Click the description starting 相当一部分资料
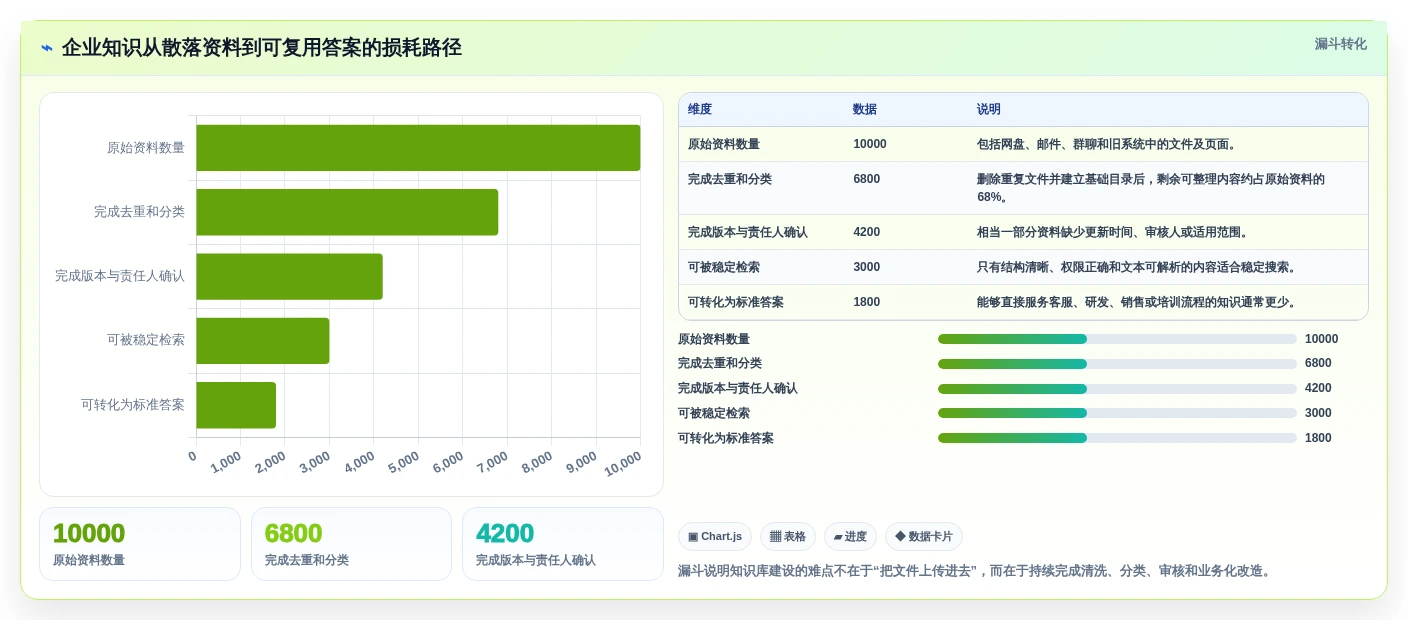 click(1115, 232)
